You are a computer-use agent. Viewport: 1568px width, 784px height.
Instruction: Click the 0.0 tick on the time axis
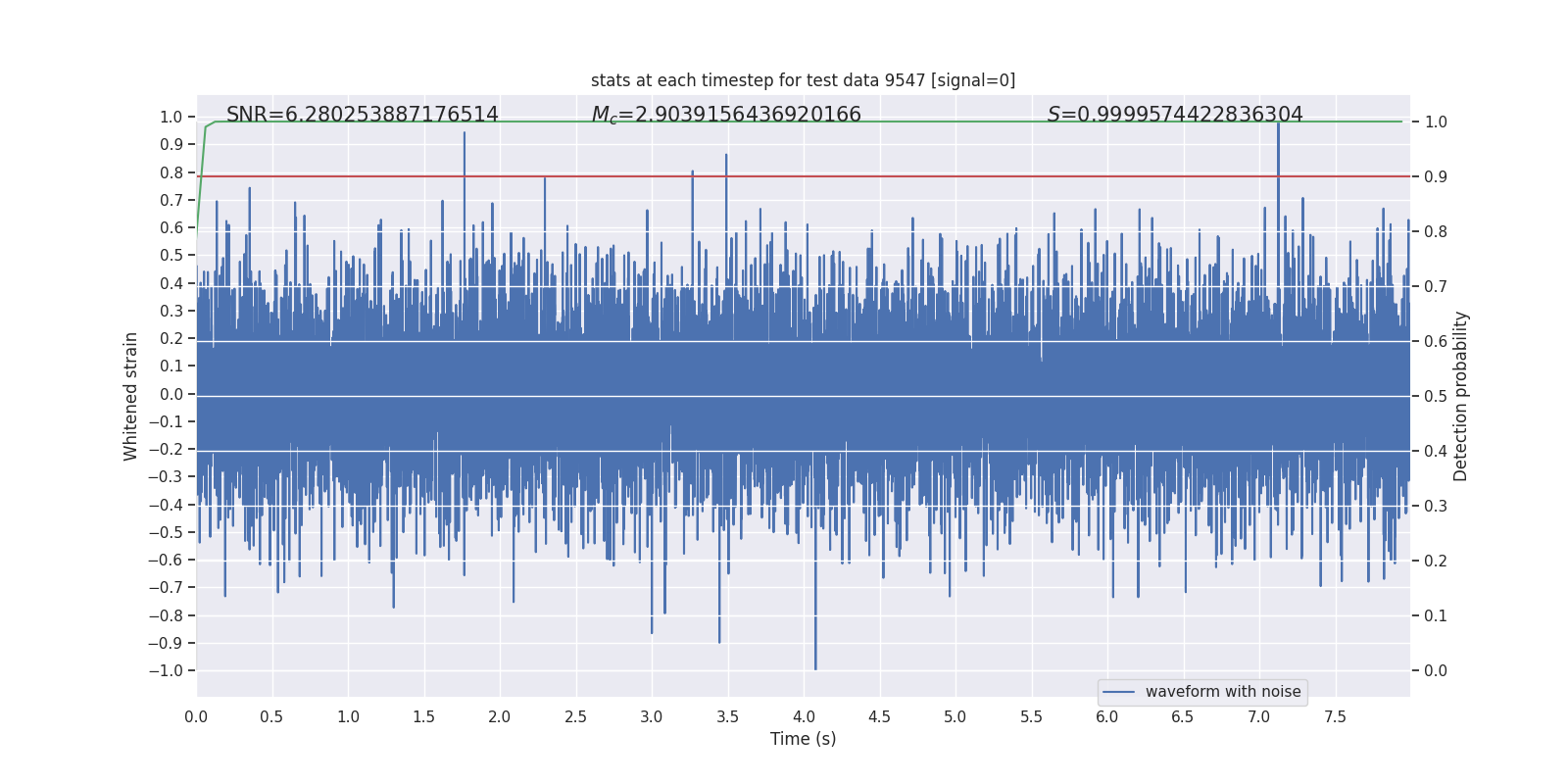coord(196,716)
